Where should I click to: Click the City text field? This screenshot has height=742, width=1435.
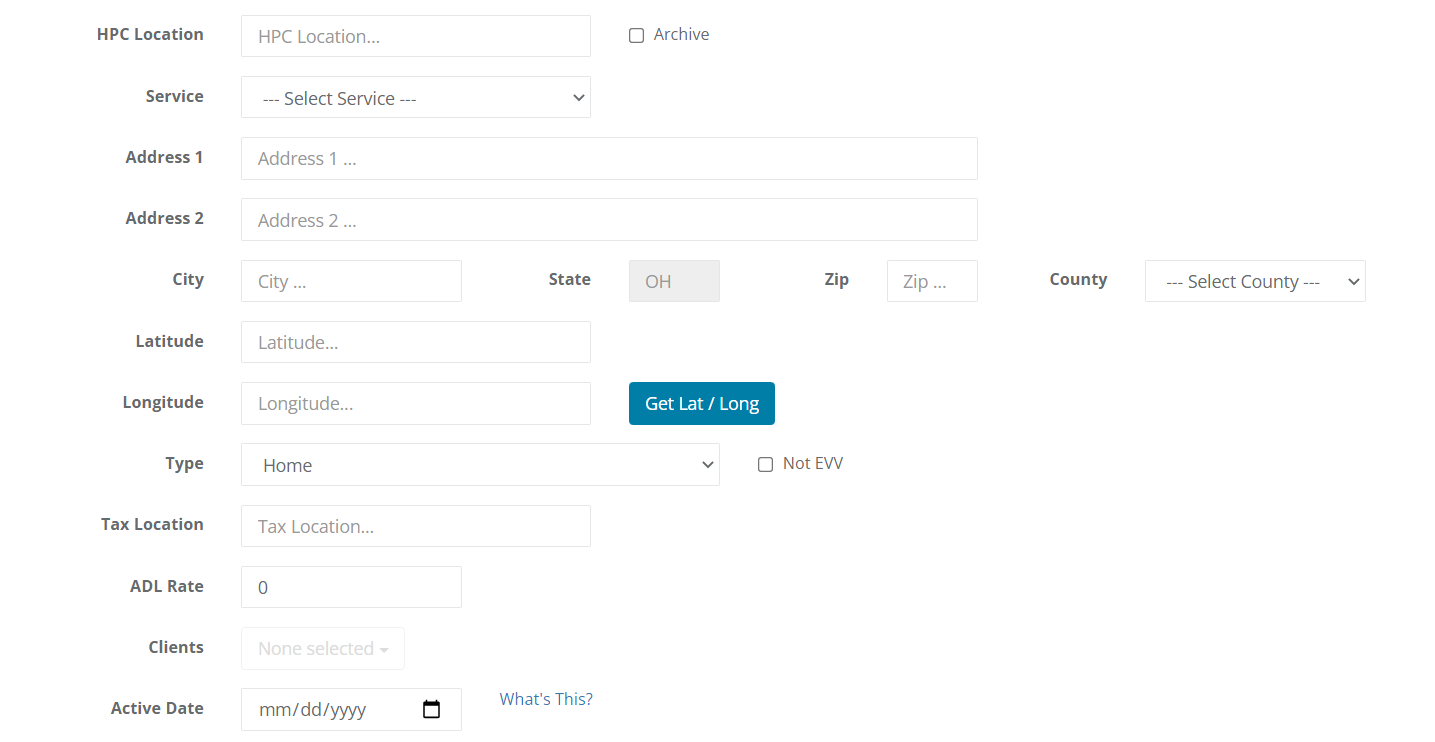click(x=351, y=282)
